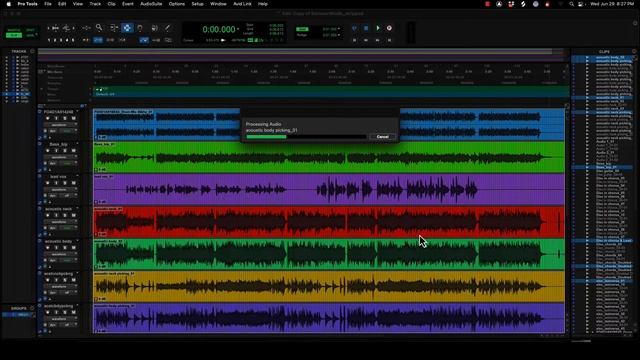
Task: Select the Pencil tool
Action: [x=167, y=28]
